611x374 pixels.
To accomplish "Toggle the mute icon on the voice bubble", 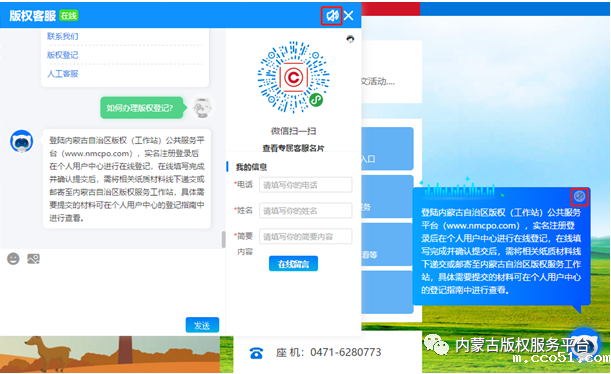I will tap(579, 196).
